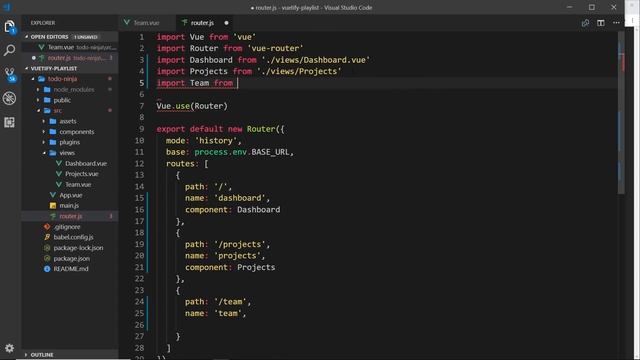Click the JS icon beside main.js
This screenshot has height=360, width=640.
pos(53,206)
